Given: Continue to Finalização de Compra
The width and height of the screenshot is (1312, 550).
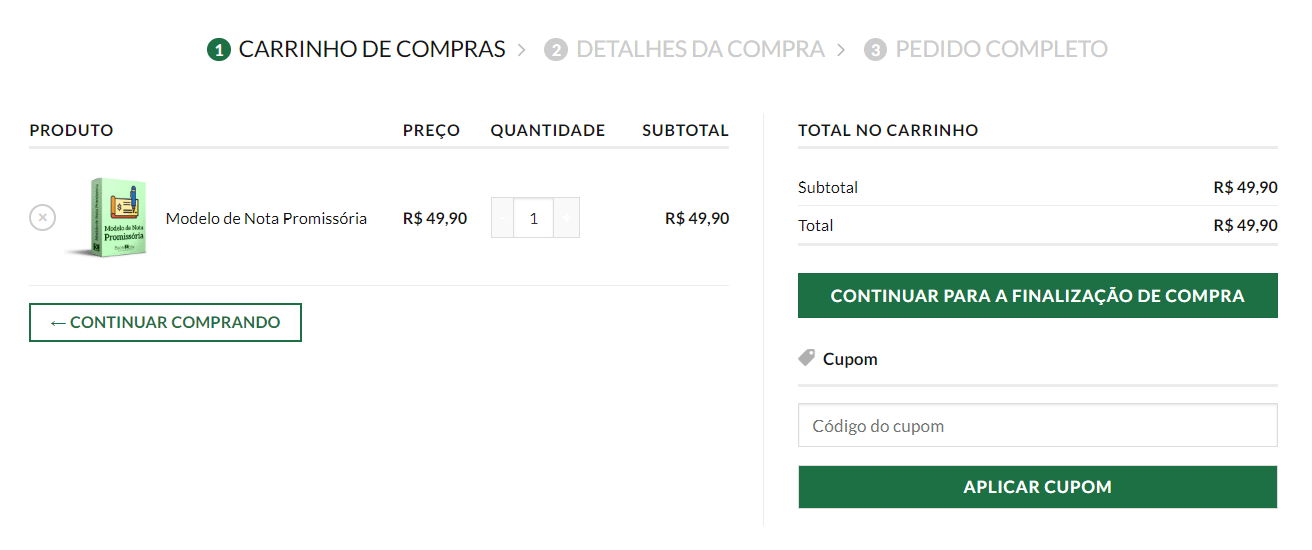Looking at the screenshot, I should click(1038, 296).
